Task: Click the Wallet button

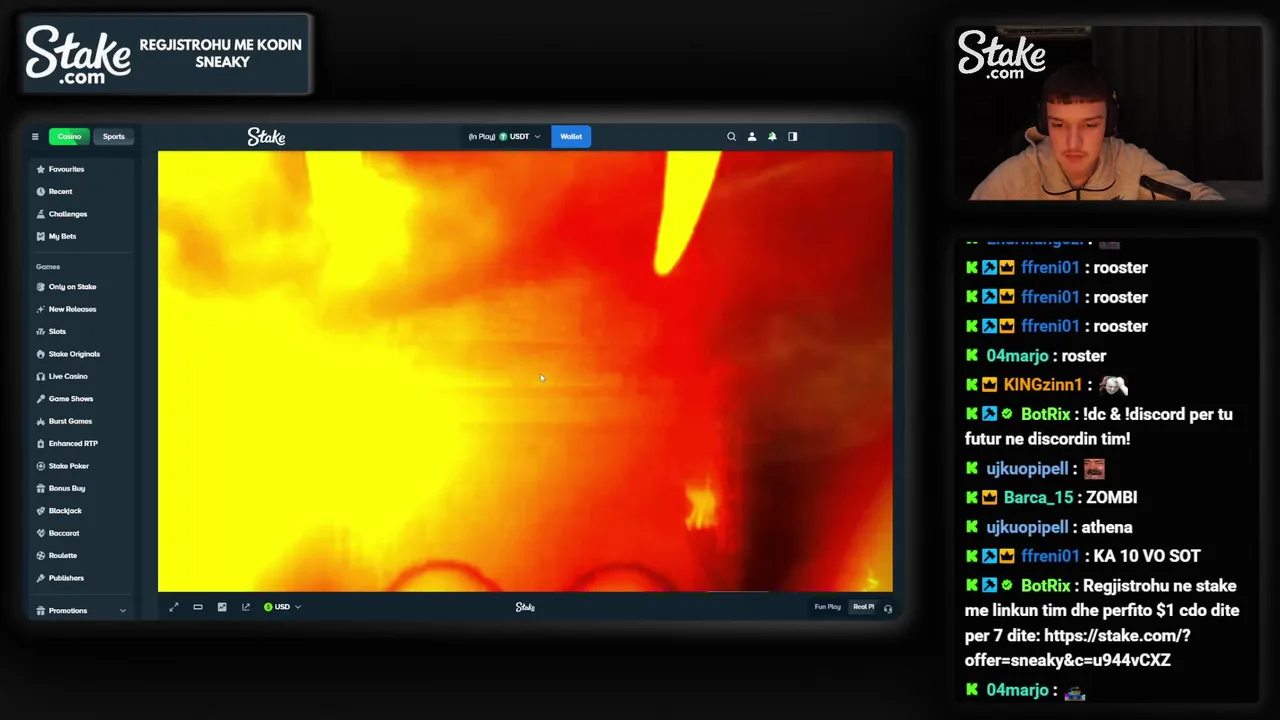Action: pos(571,137)
